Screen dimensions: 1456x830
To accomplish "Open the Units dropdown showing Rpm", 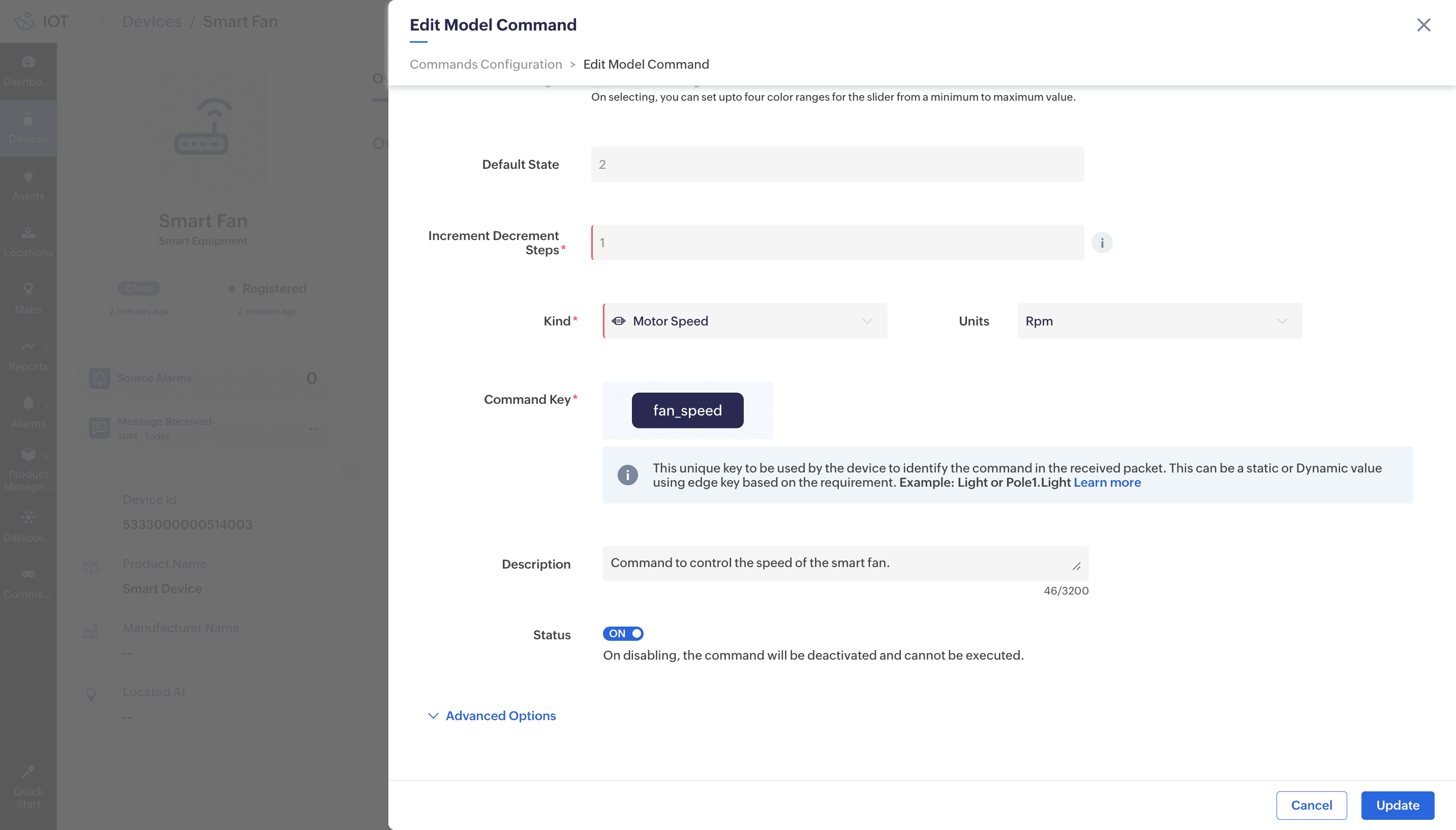I will click(1159, 321).
